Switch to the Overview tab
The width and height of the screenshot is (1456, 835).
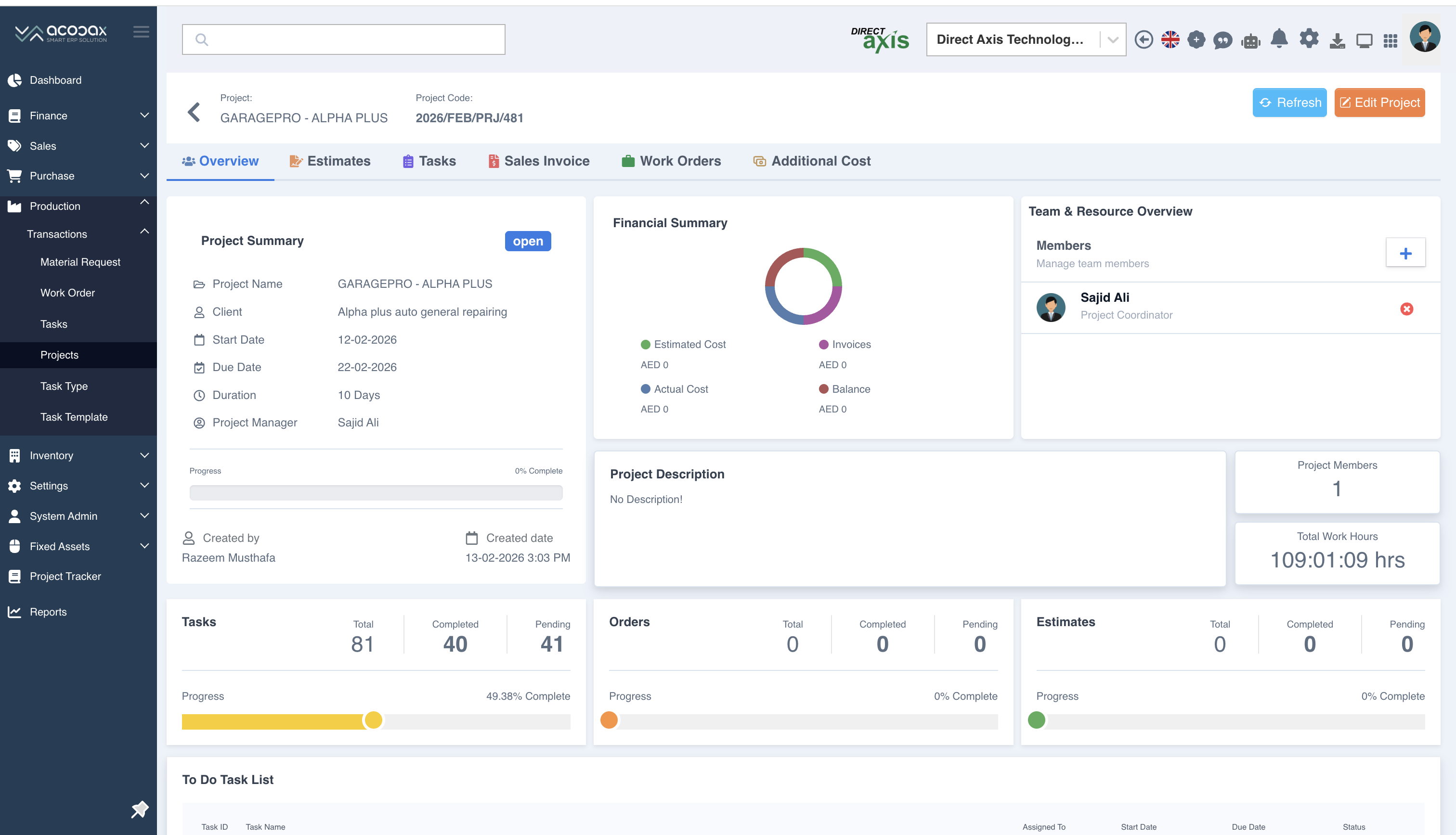click(221, 161)
